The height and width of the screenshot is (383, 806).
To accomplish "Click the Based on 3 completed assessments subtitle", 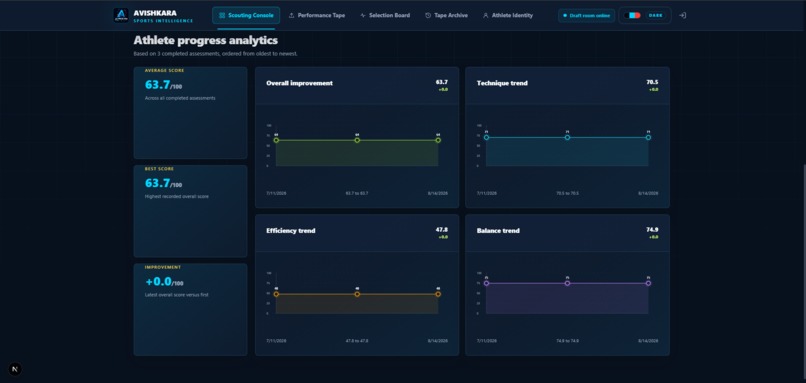I will [215, 53].
